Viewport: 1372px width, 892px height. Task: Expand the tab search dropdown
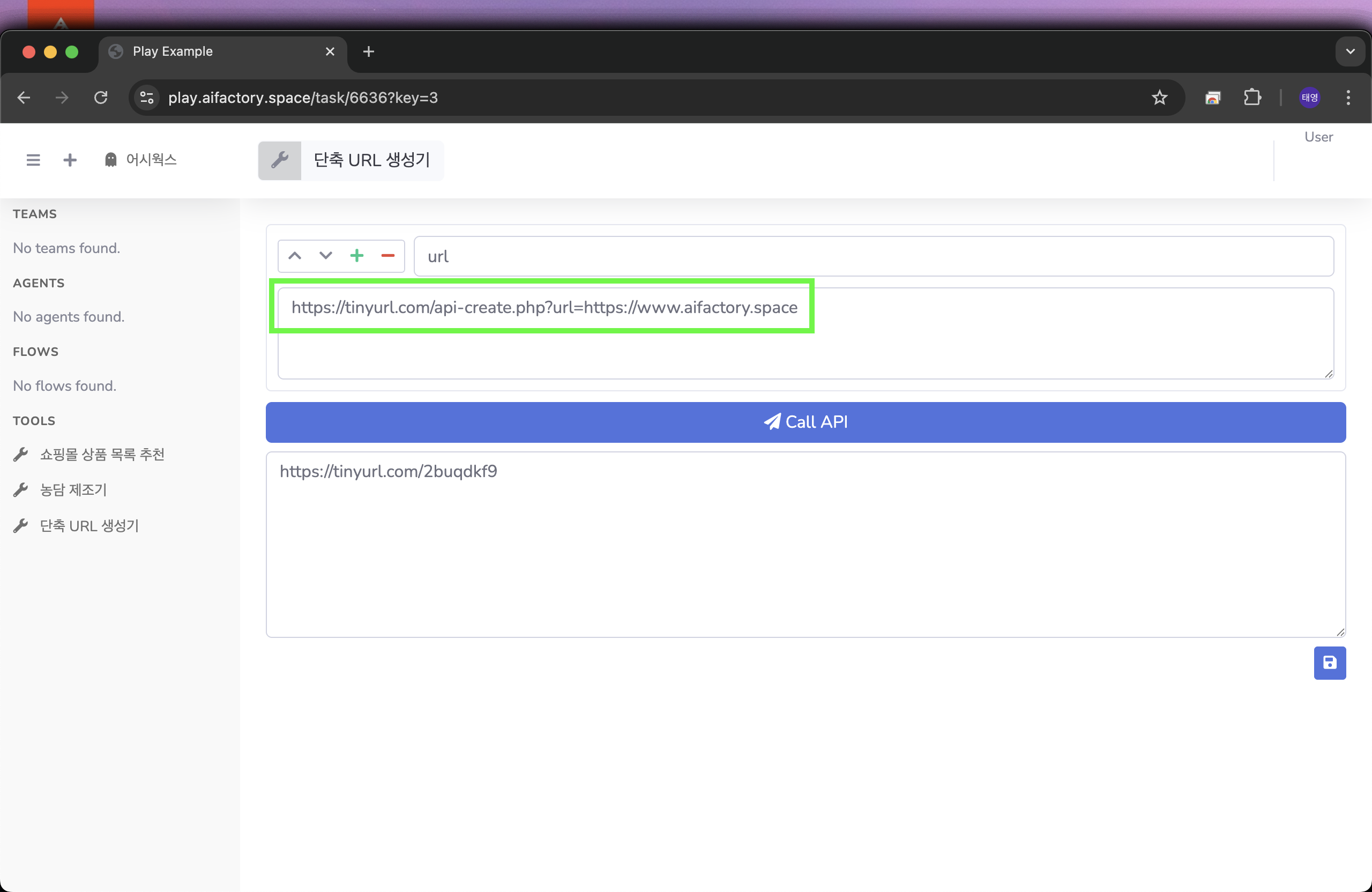coord(1349,51)
